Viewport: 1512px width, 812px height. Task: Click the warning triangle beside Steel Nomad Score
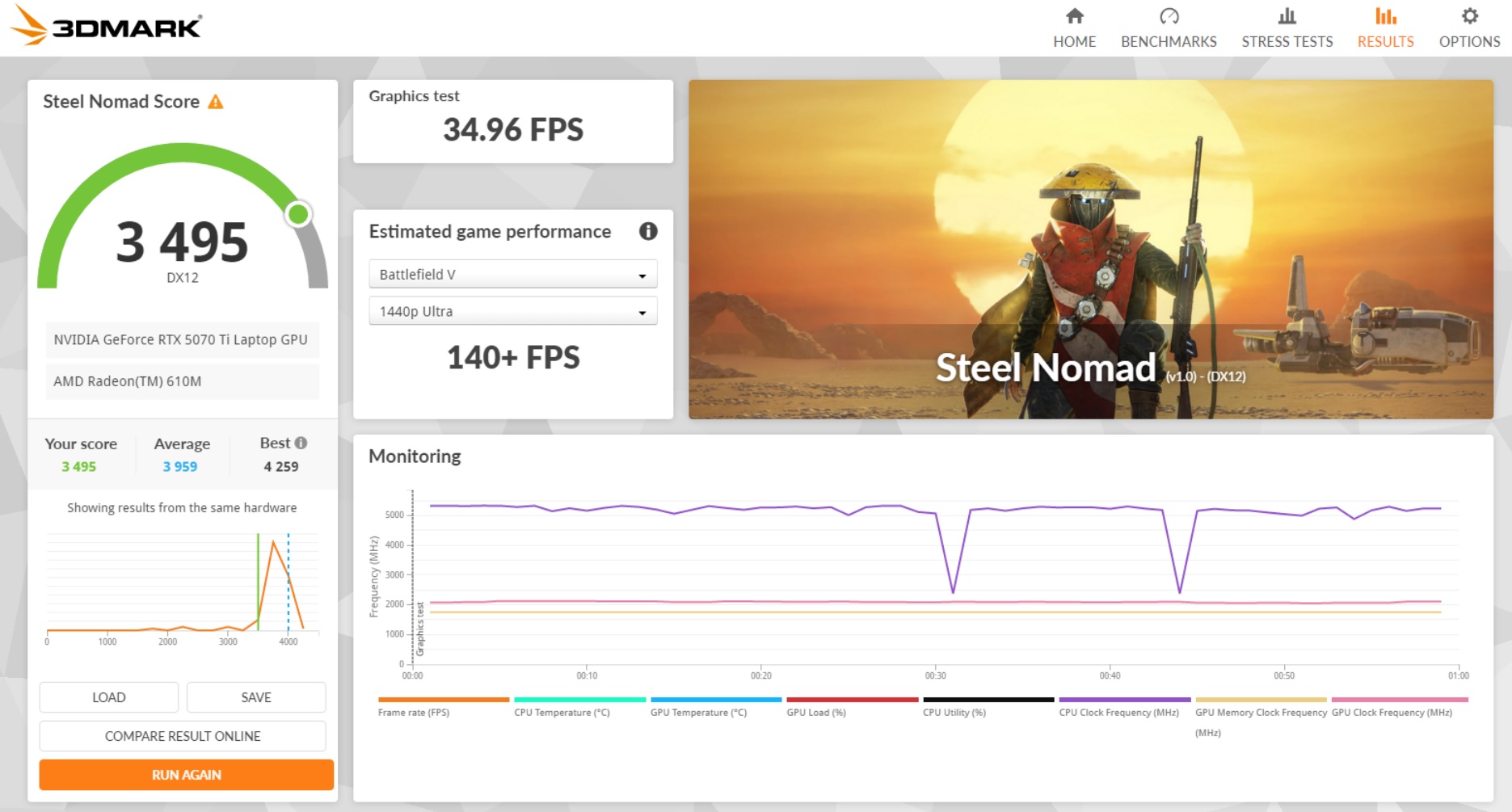click(x=216, y=102)
